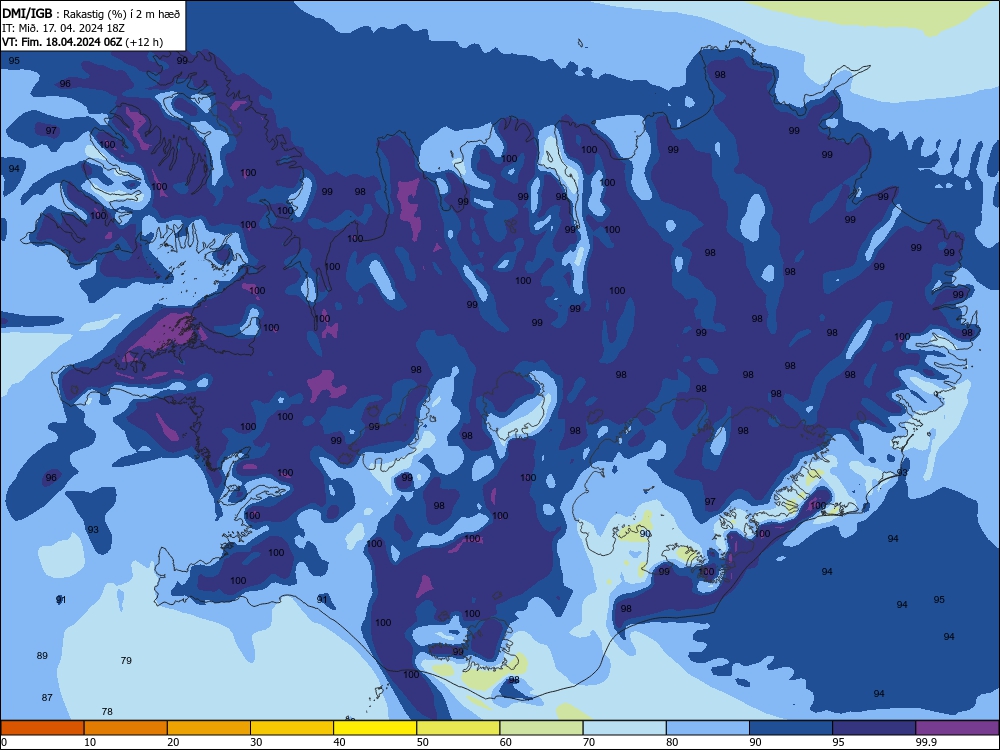The height and width of the screenshot is (750, 1000).
Task: Click the title text 'DMI/IGB : Rakastig (%)'
Action: point(66,14)
